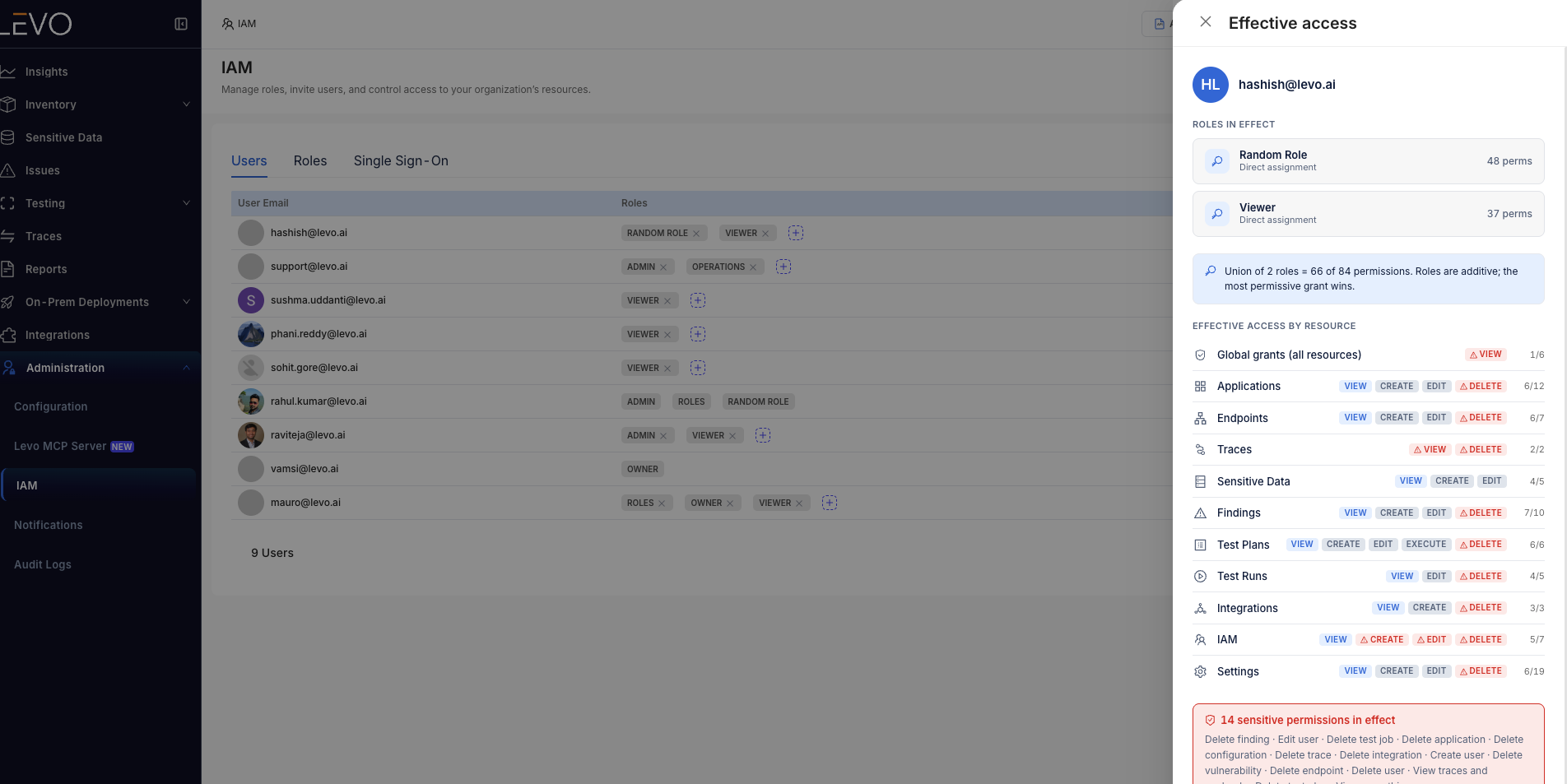Remove ADMIN role from support@levo.ai
1567x784 pixels.
click(x=663, y=267)
